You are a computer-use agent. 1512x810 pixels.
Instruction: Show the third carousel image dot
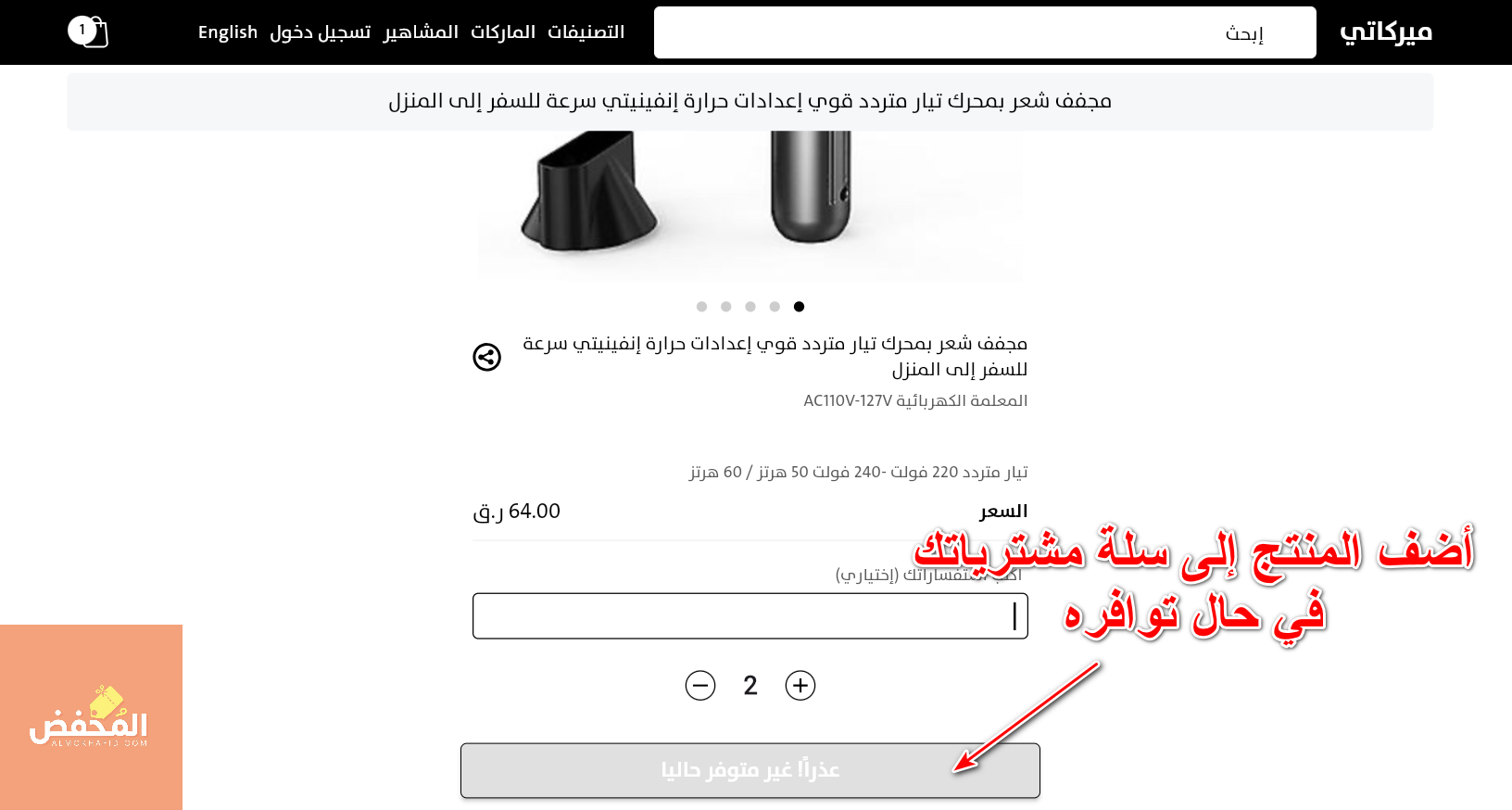pos(750,307)
